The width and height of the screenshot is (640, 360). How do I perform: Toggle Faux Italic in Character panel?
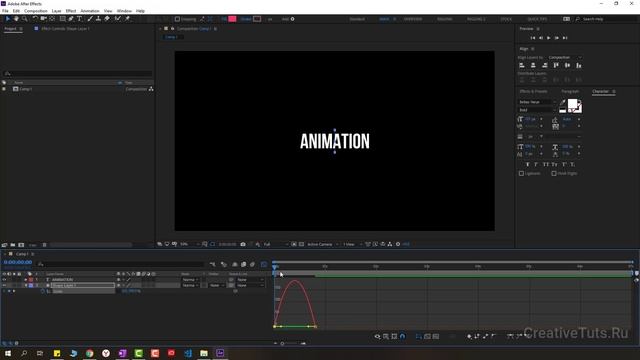pos(536,164)
